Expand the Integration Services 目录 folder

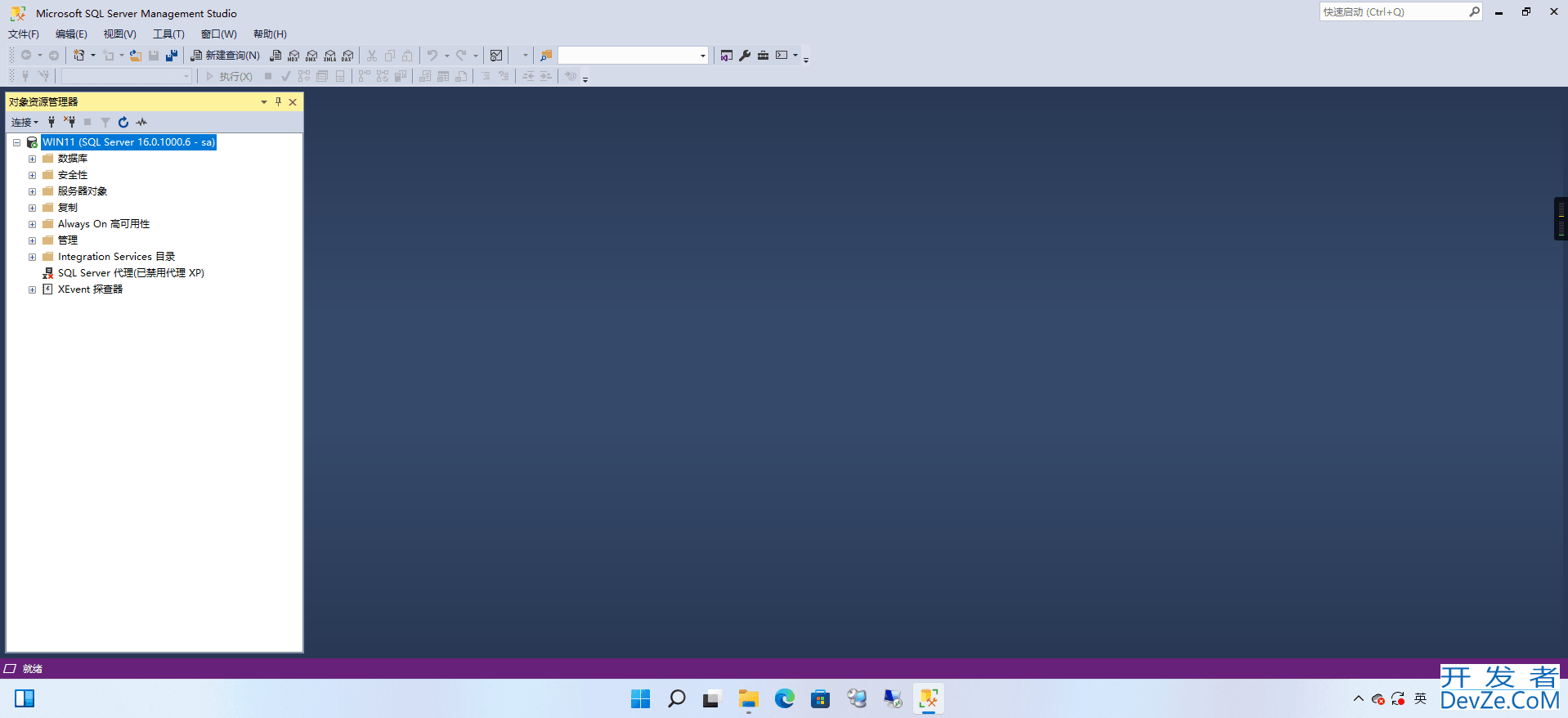point(33,257)
